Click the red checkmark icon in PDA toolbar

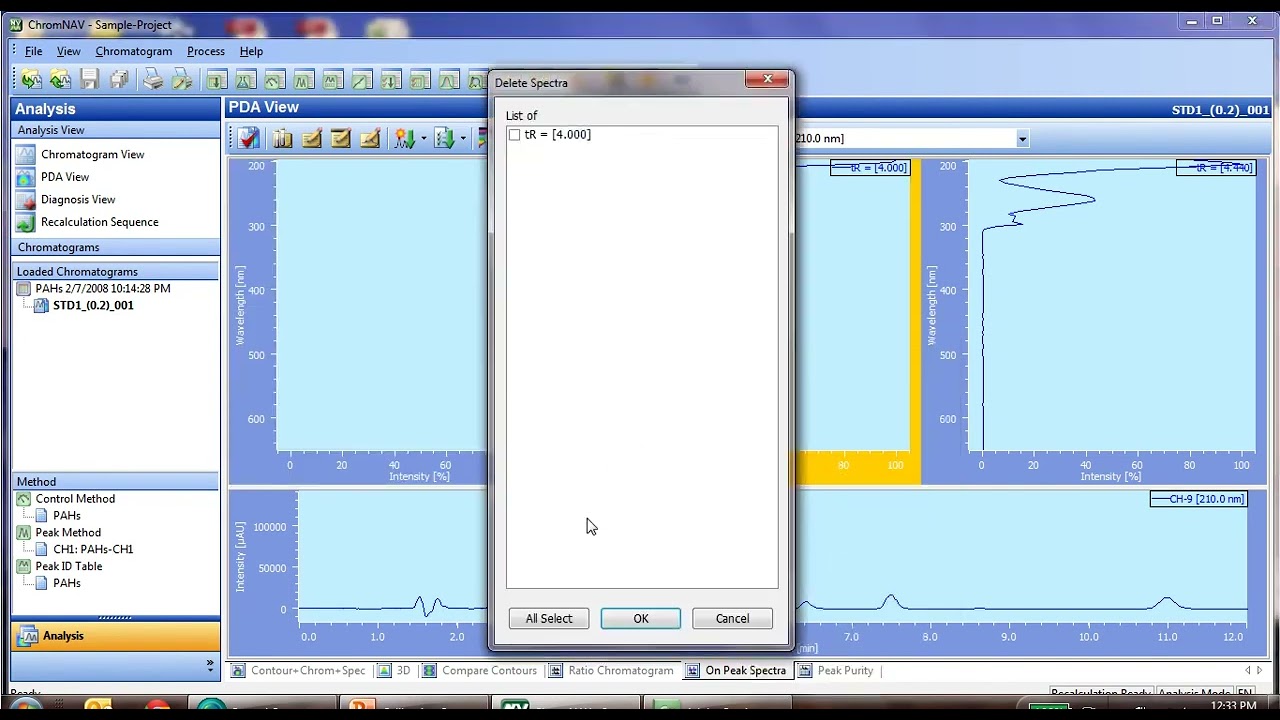point(249,138)
